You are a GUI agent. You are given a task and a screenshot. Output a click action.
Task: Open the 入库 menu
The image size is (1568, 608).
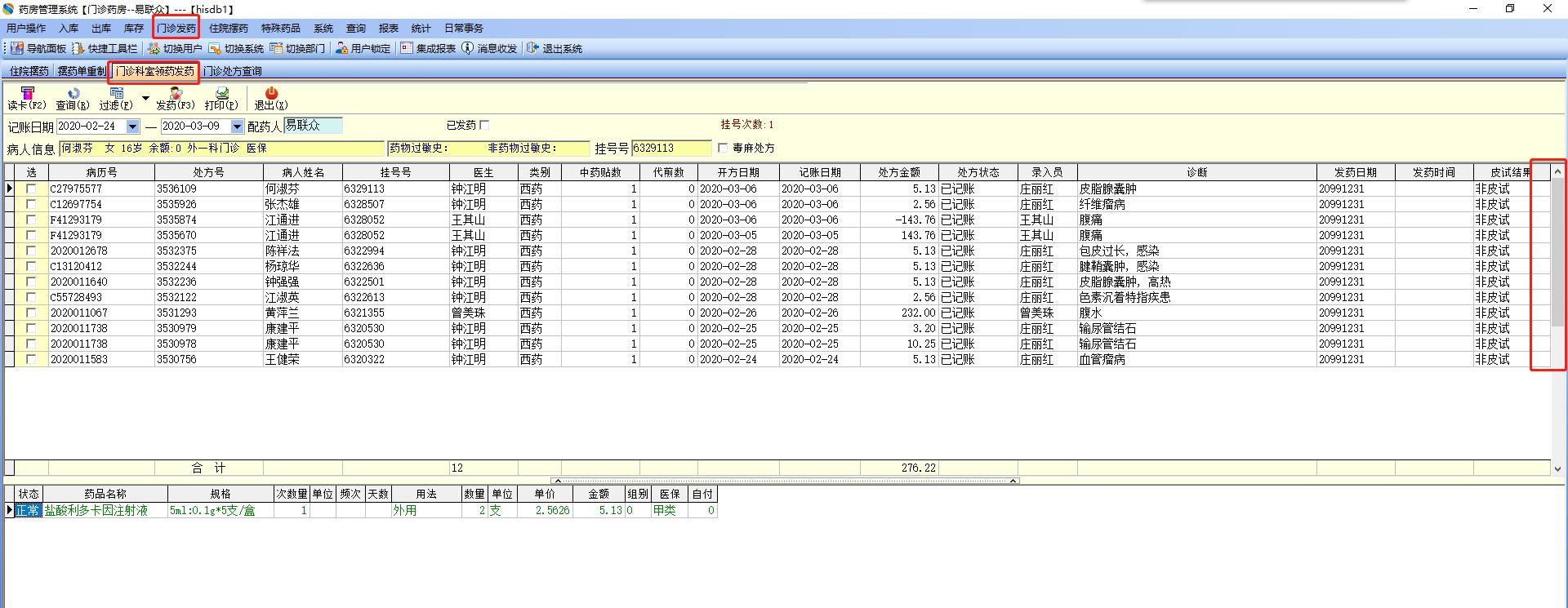coord(69,29)
